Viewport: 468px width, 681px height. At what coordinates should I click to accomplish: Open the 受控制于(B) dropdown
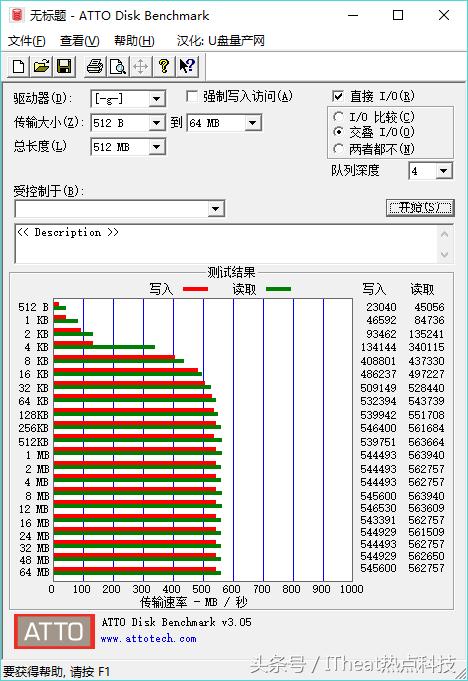click(215, 209)
